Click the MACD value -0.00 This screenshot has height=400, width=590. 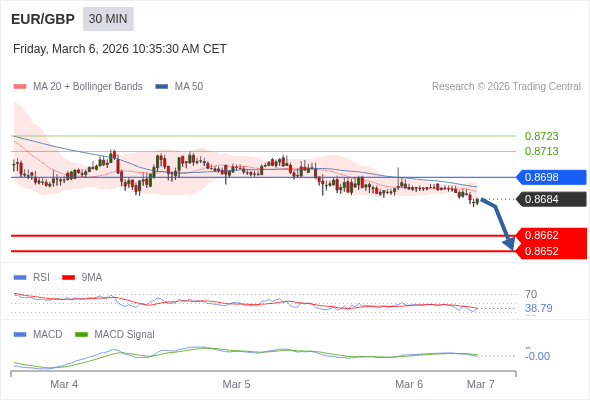[x=537, y=356]
